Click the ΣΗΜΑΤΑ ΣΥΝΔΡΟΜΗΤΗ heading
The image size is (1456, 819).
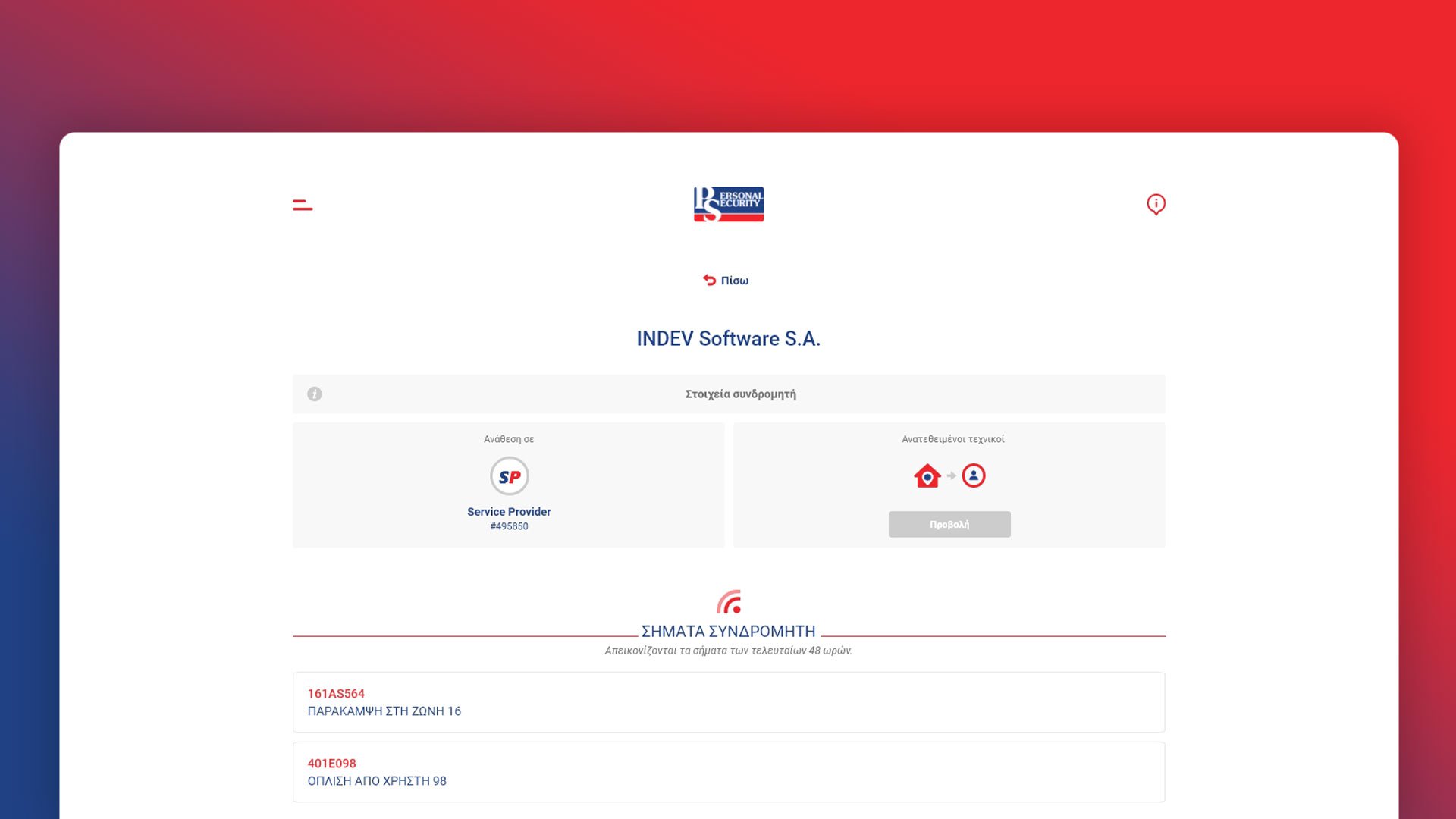click(x=729, y=632)
